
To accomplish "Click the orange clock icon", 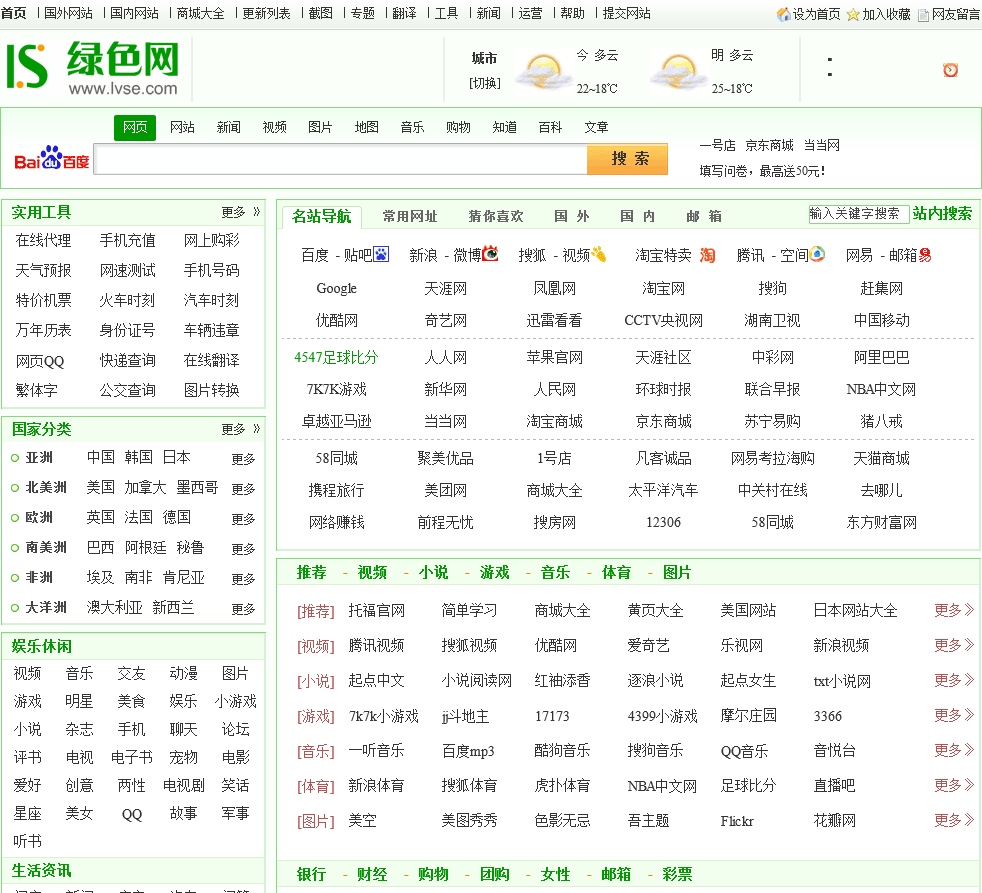I will [x=951, y=70].
